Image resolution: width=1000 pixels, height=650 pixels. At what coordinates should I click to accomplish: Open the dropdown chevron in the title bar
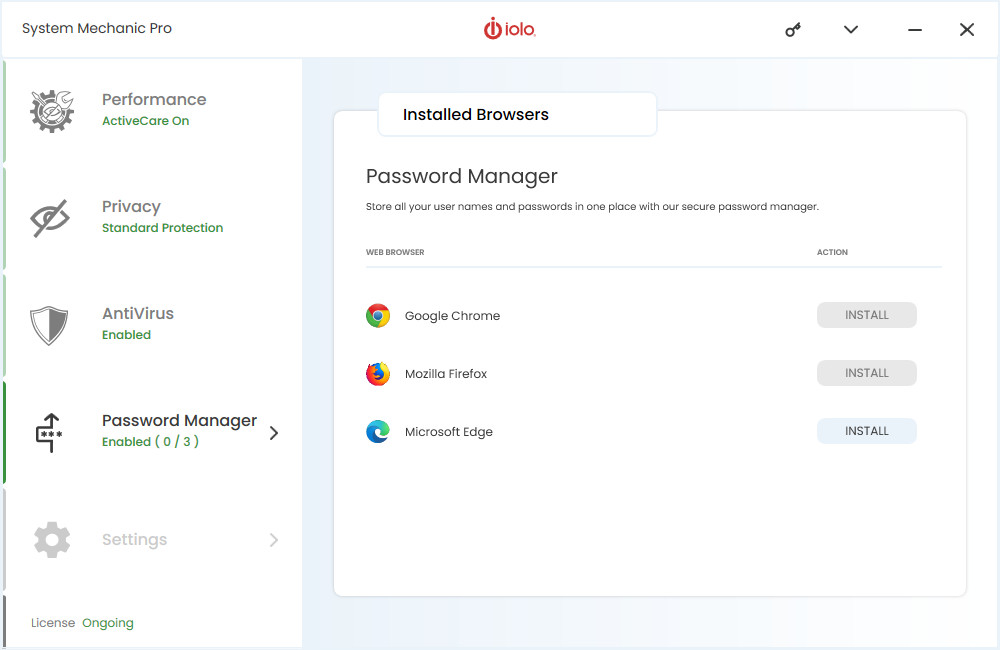click(x=851, y=29)
